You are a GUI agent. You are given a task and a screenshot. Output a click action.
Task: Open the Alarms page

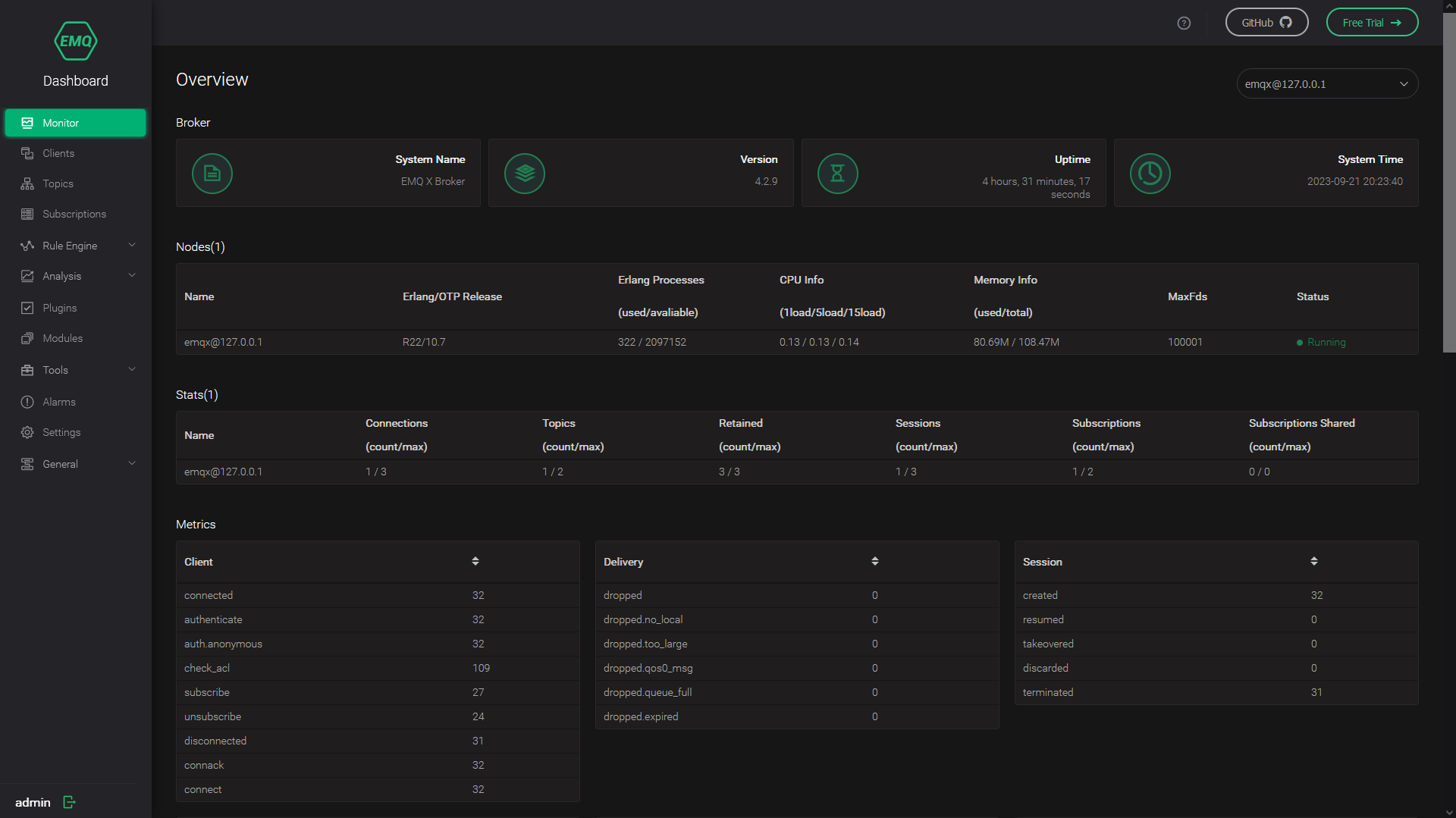coord(75,402)
